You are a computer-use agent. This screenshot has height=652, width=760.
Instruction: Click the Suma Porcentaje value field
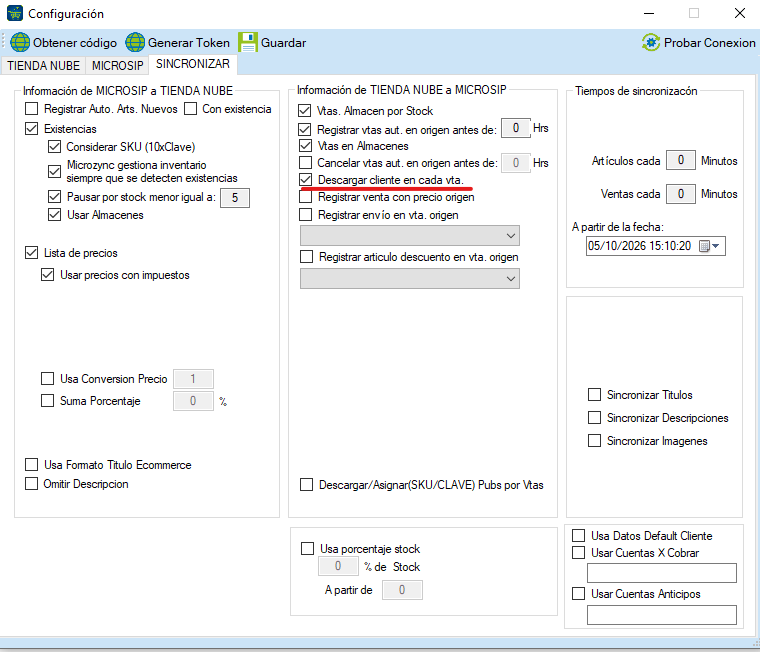click(x=193, y=401)
